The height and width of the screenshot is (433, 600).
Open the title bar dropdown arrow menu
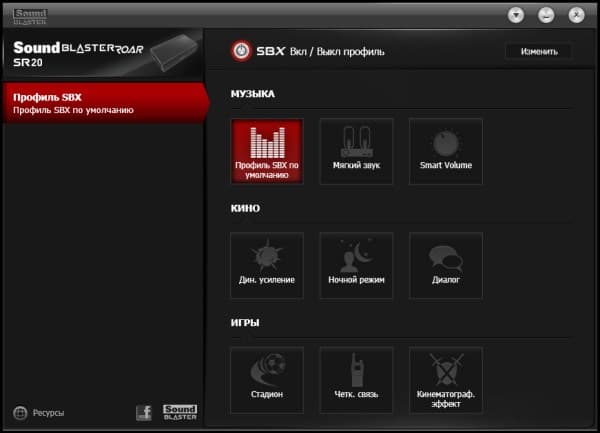click(516, 15)
